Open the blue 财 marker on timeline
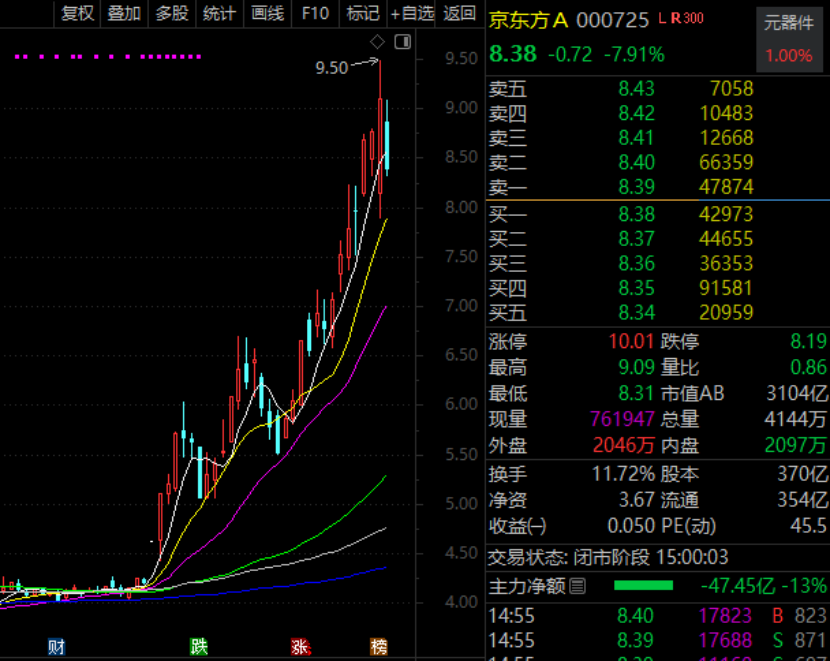Image resolution: width=830 pixels, height=661 pixels. click(57, 647)
